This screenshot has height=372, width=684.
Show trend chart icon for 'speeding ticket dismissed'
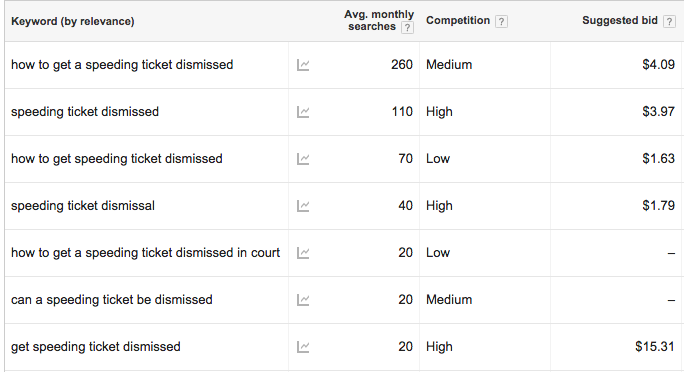303,112
